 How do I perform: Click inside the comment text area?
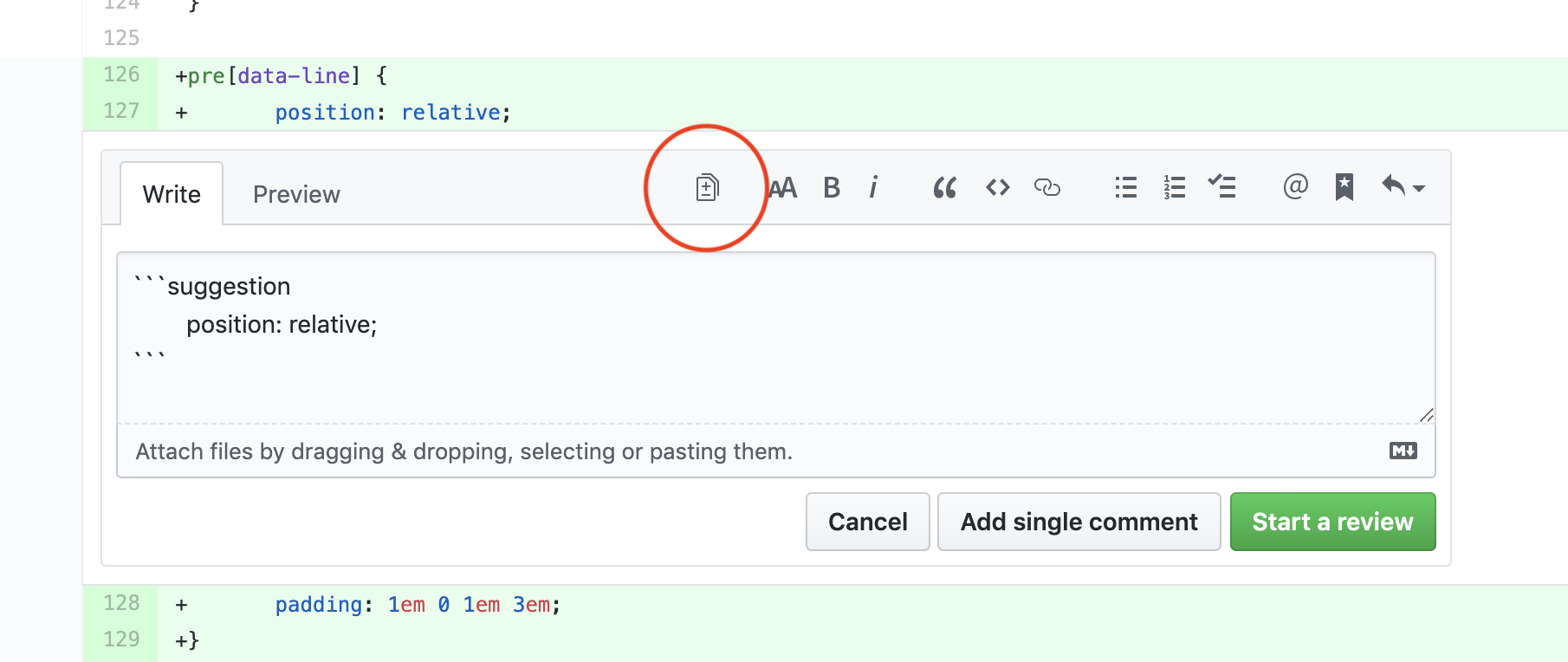tap(776, 338)
